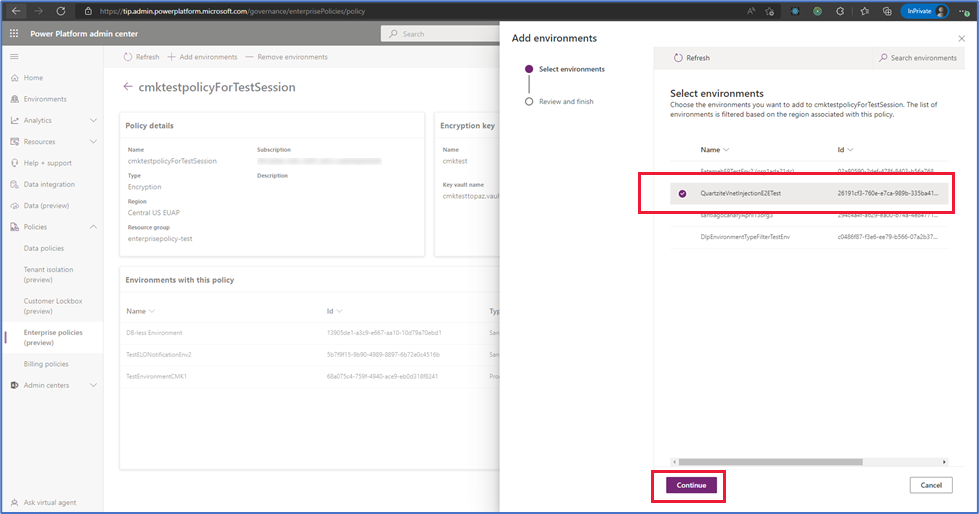Open Enterprise policies (preview)

click(x=53, y=337)
